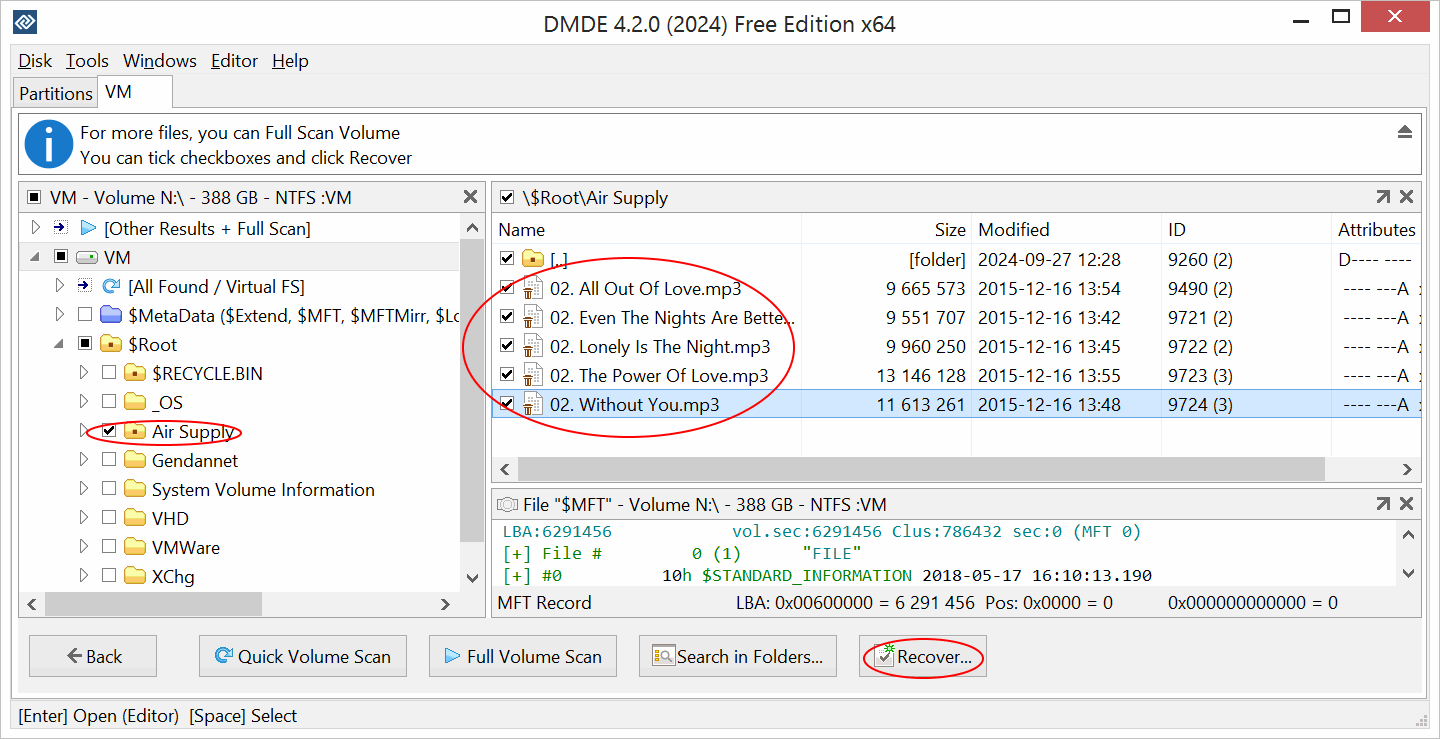Image resolution: width=1440 pixels, height=739 pixels.
Task: Expand the All Found / Virtual FS node
Action: click(60, 286)
